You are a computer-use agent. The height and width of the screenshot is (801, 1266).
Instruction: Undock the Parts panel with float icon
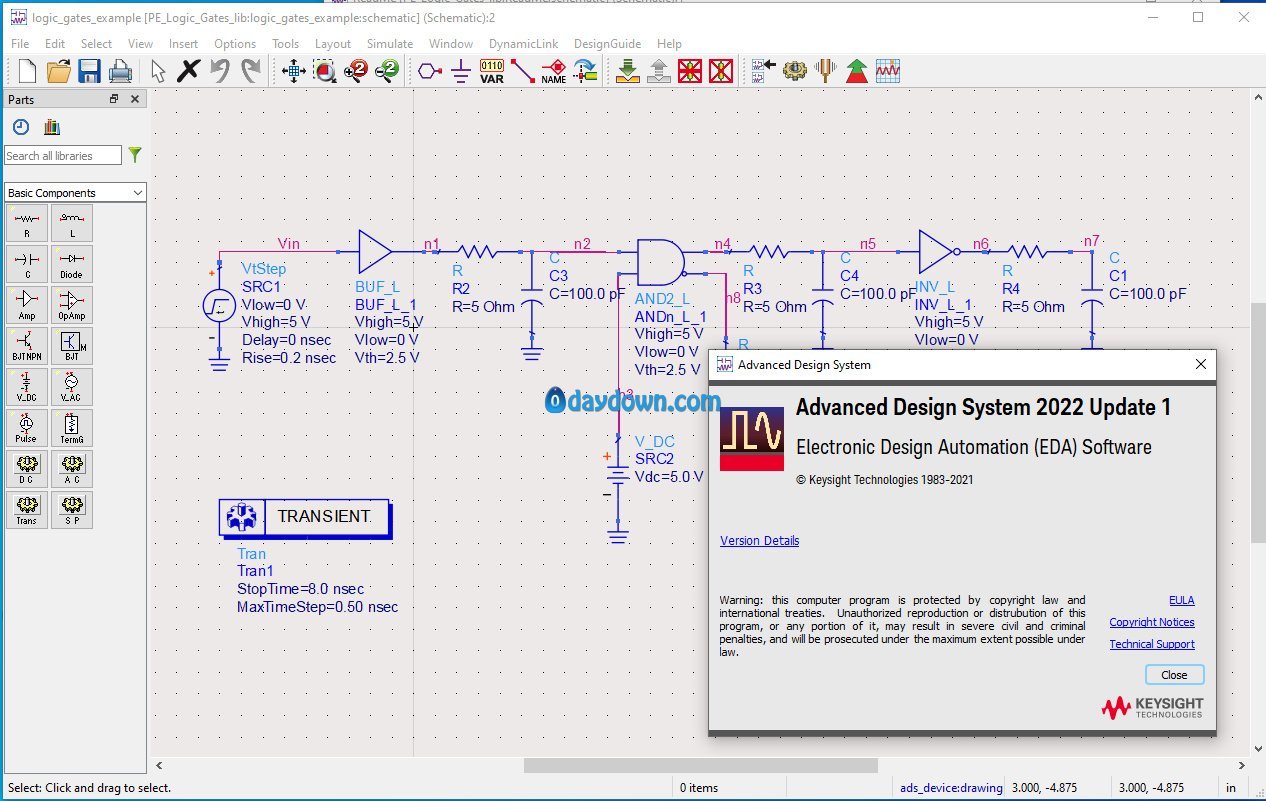click(x=114, y=99)
